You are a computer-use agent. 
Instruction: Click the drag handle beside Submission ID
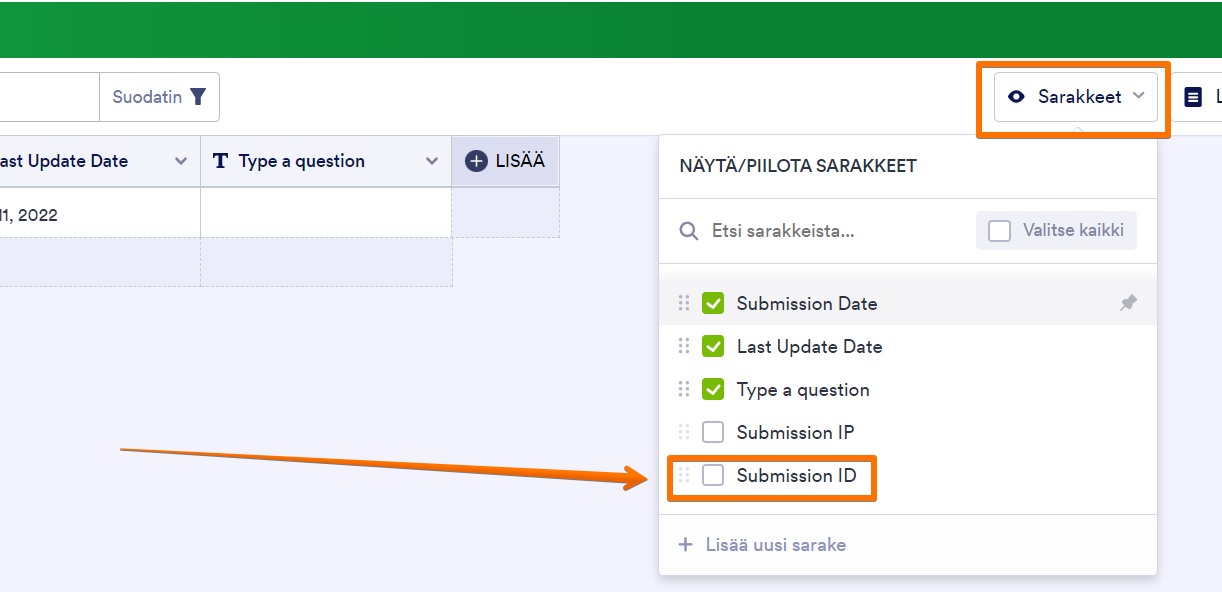(684, 475)
